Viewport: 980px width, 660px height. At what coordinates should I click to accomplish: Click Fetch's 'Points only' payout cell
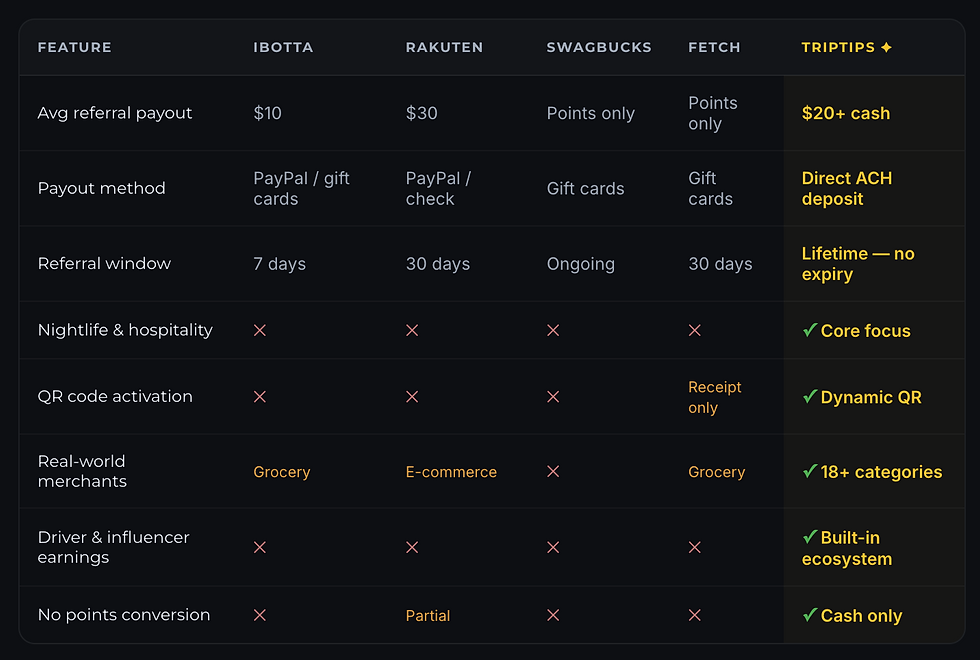[x=713, y=113]
